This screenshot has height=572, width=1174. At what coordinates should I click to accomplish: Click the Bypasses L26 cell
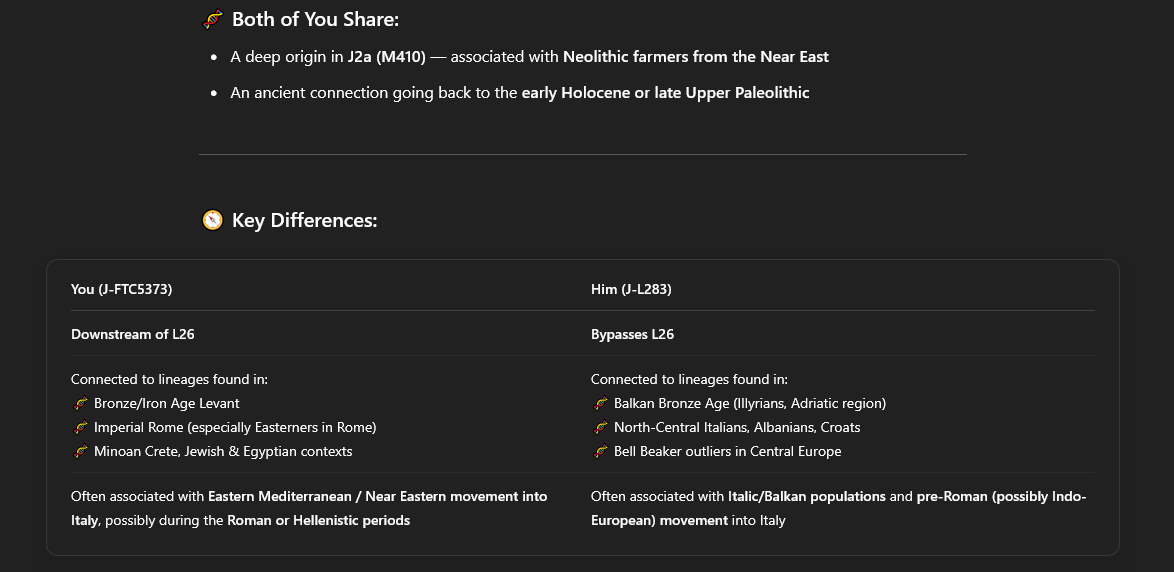coord(632,334)
